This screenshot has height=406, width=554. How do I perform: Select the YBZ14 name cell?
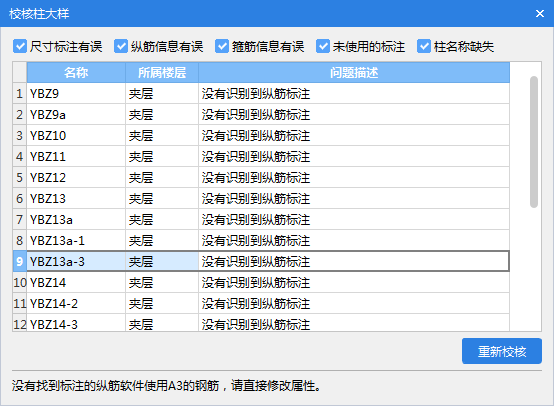[x=76, y=283]
